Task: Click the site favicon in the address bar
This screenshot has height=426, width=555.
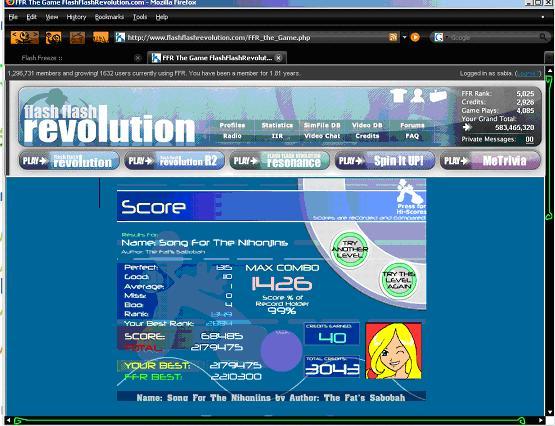Action: click(x=120, y=38)
